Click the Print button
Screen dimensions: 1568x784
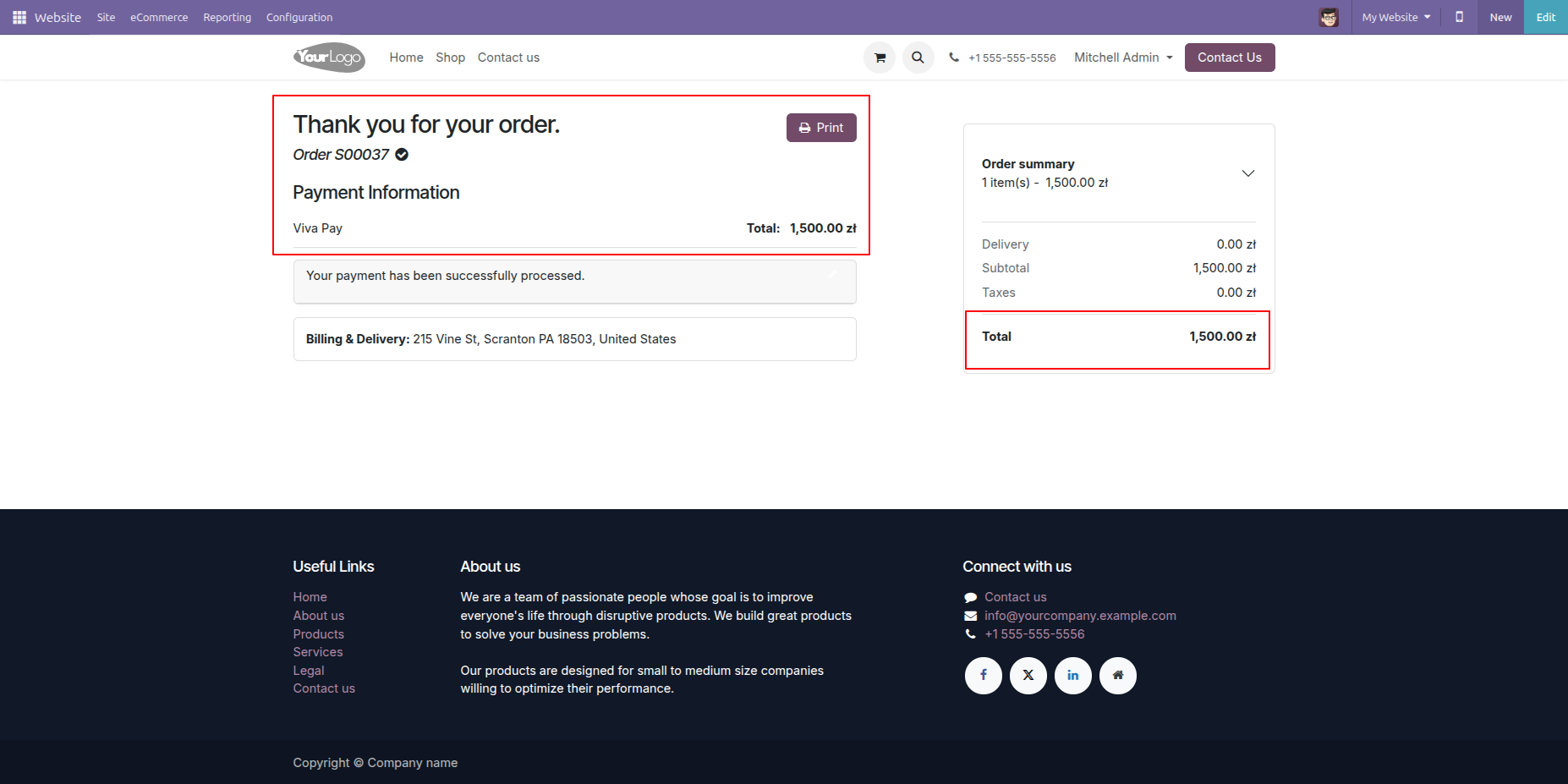click(x=821, y=128)
